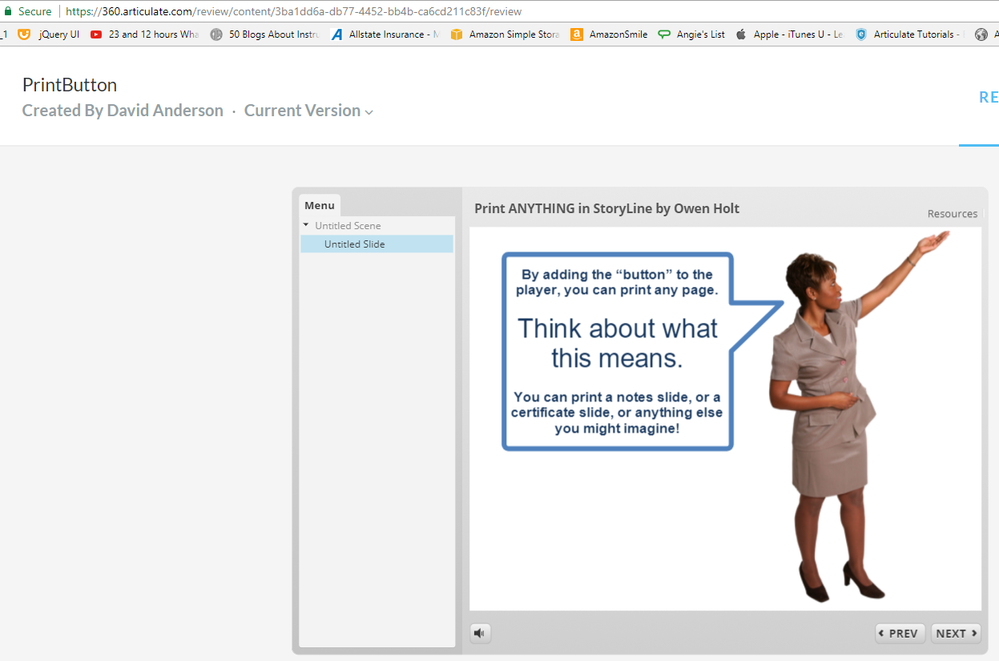The width and height of the screenshot is (999, 661).
Task: Open the Allstate Insurance bookmark
Action: [x=385, y=34]
